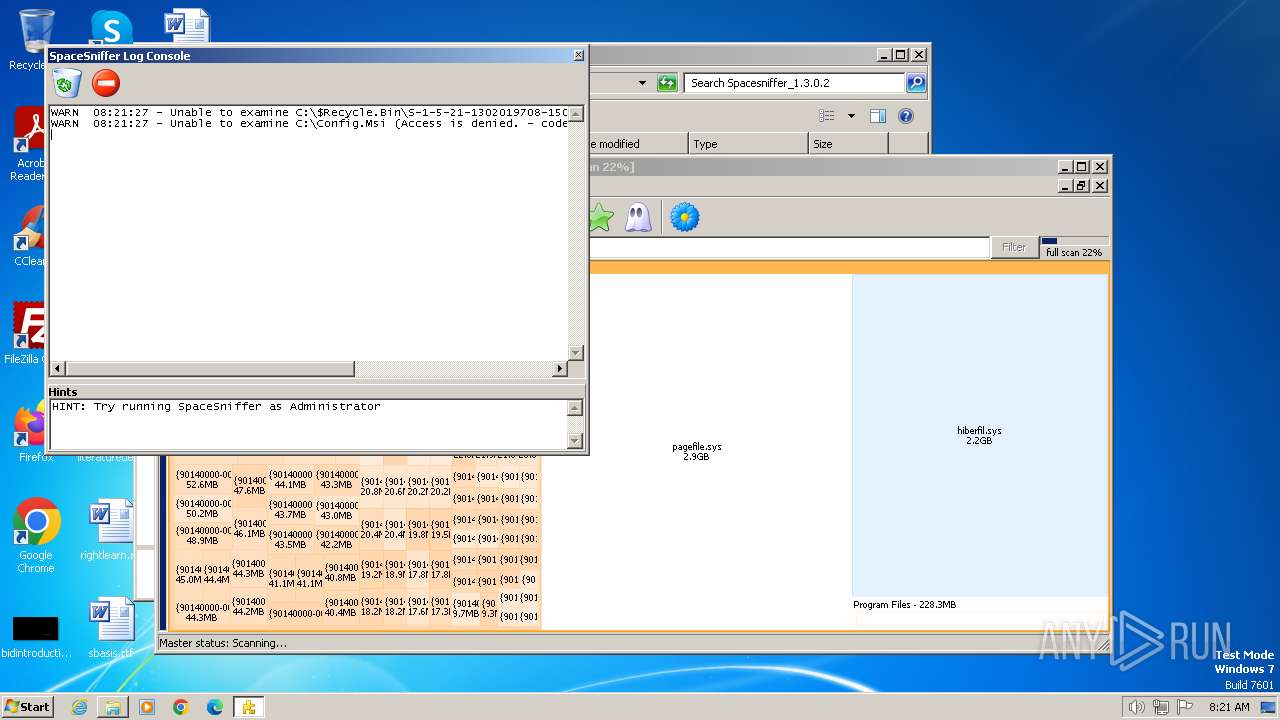Select the Program Files - 228.3MB block

tap(980, 613)
